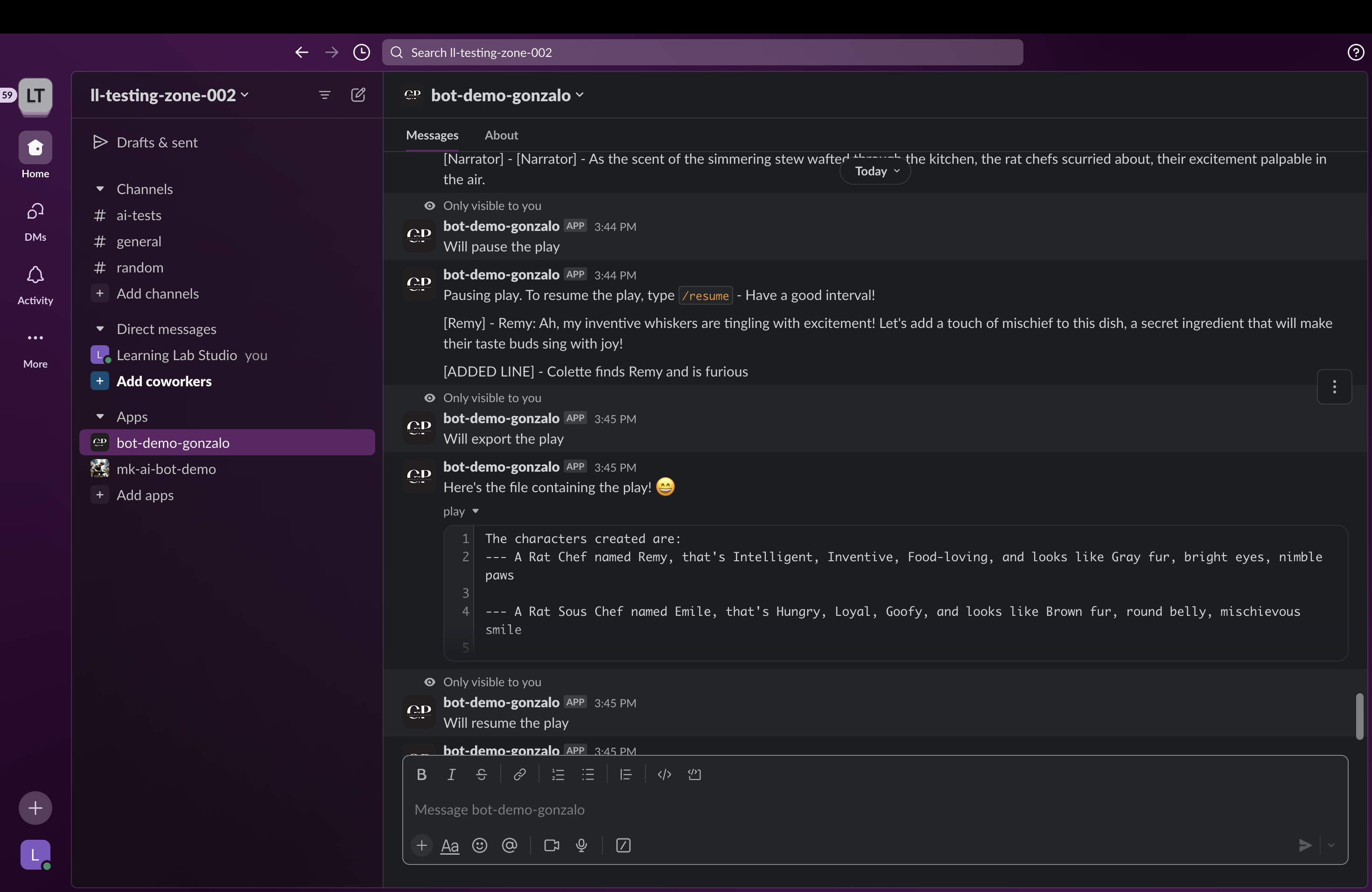Click the Bold formatting icon
The image size is (1372, 892).
click(x=421, y=774)
